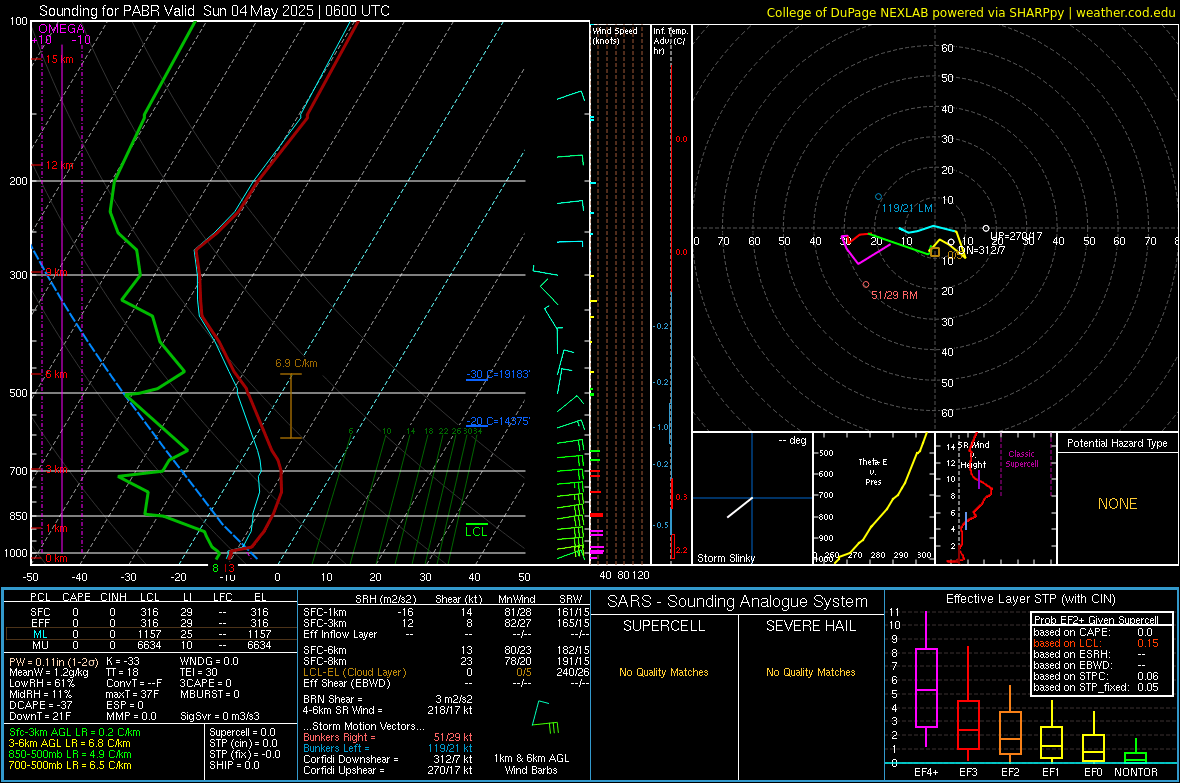
Task: Click the '119/21 LM' hodograph label
Action: (907, 208)
